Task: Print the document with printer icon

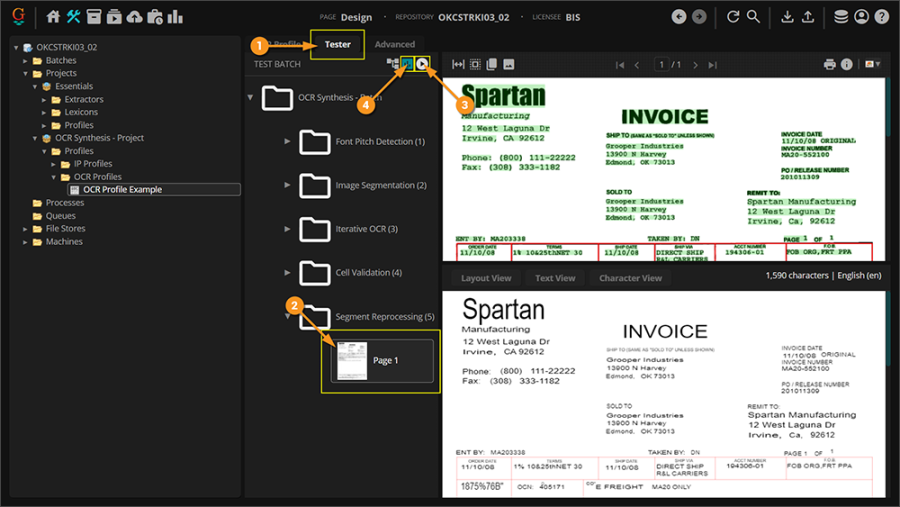Action: pos(829,64)
